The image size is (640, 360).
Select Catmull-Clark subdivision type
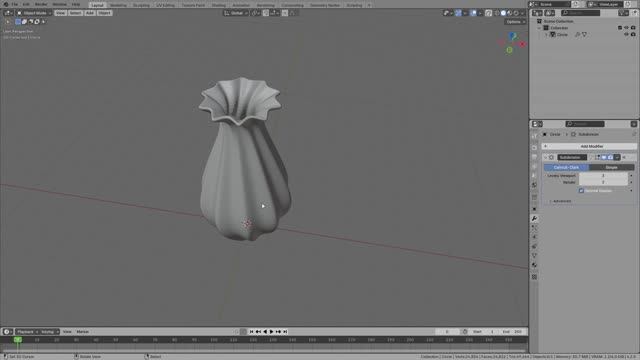pos(566,167)
